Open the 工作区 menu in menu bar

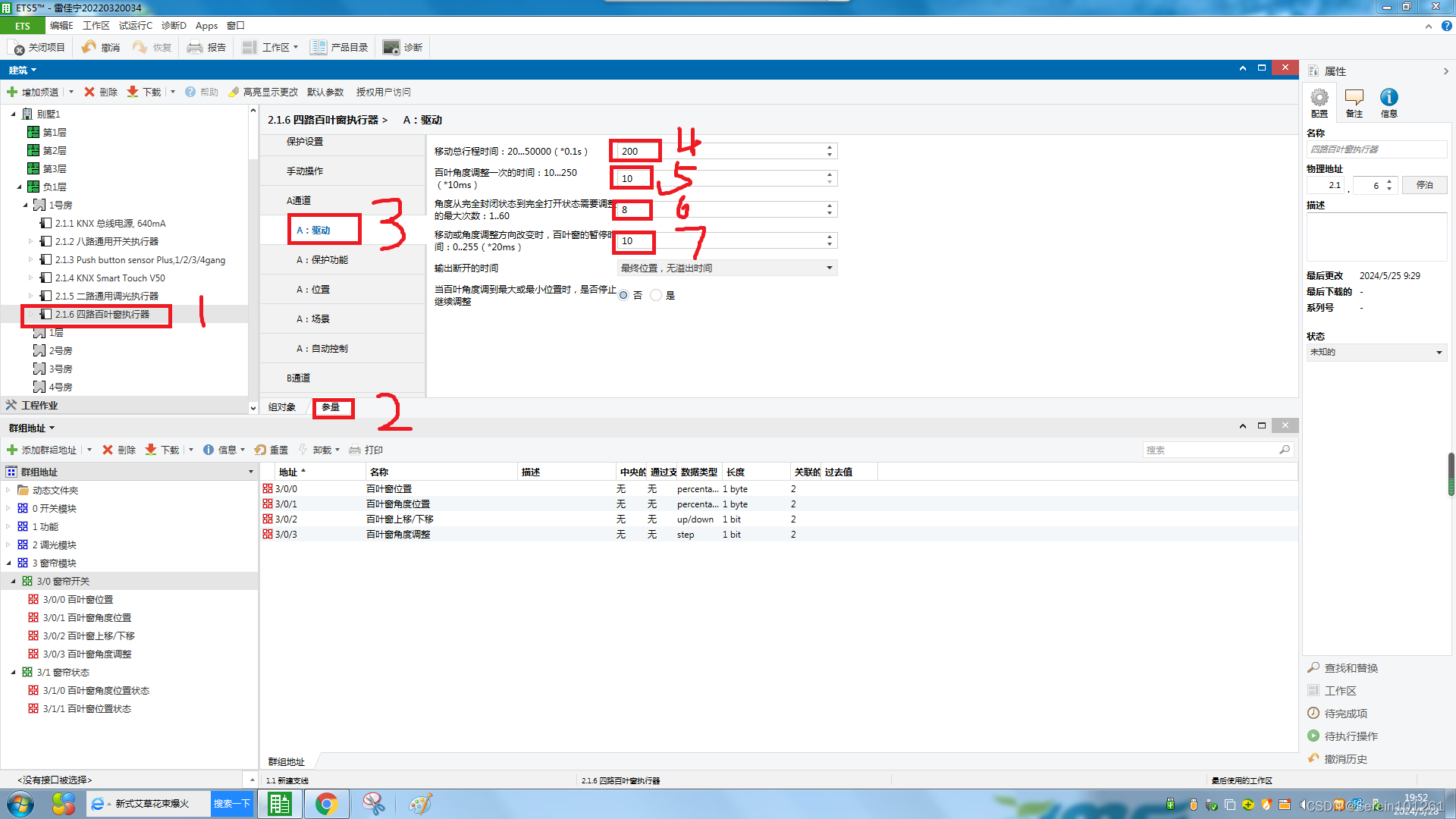pyautogui.click(x=96, y=26)
